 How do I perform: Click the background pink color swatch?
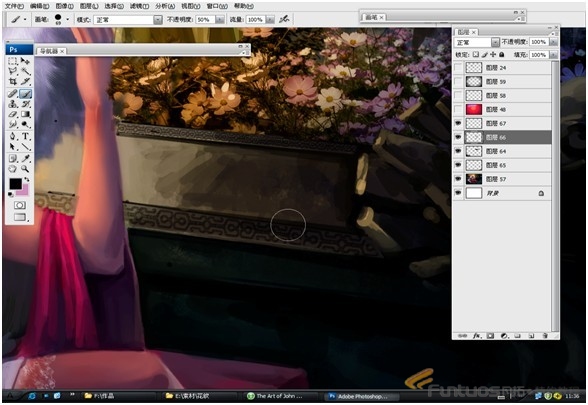[x=25, y=191]
